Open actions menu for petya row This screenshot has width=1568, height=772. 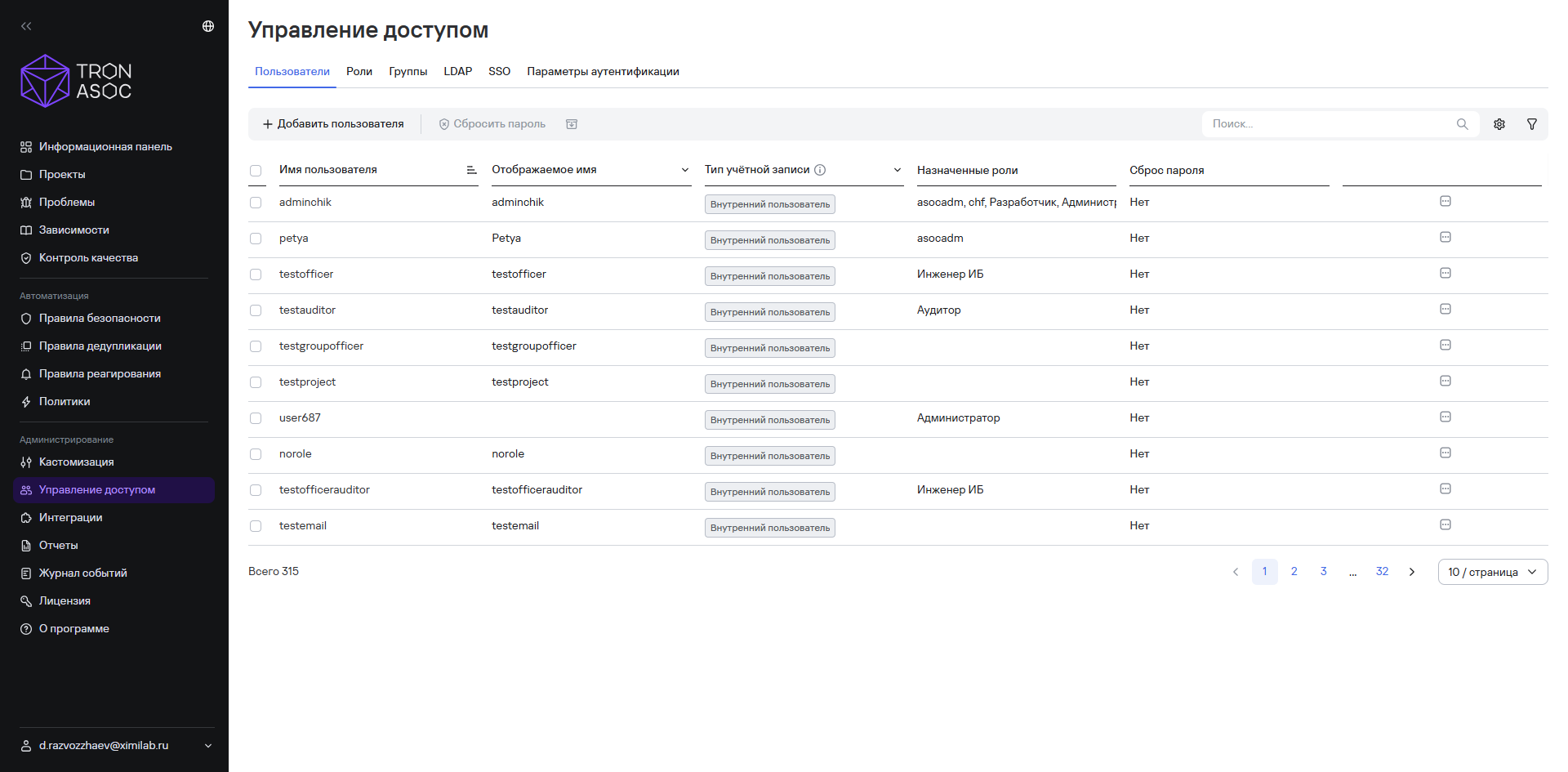[1445, 237]
